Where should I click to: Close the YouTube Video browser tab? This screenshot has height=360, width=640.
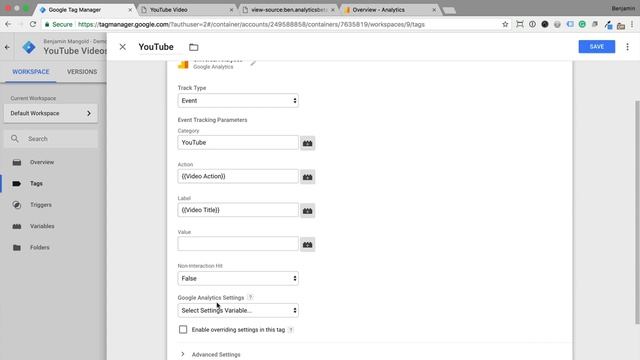[231, 10]
